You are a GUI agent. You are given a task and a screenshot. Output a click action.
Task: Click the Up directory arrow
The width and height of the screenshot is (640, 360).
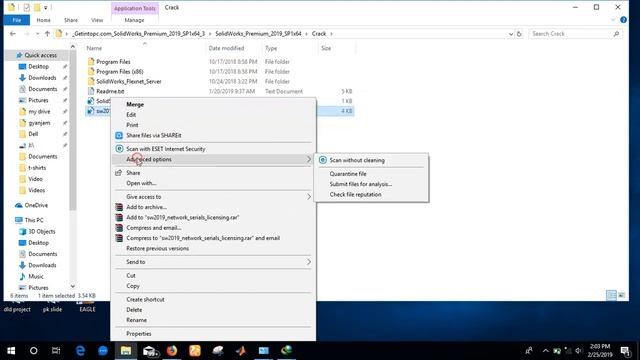pyautogui.click(x=47, y=34)
